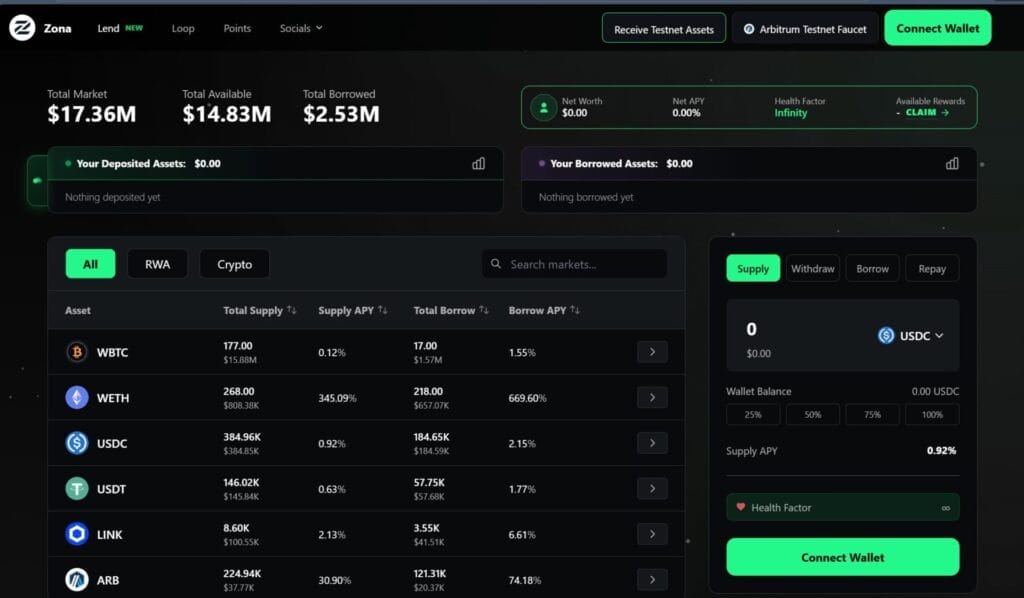Open deposited assets chart icon
This screenshot has width=1024, height=598.
479,163
